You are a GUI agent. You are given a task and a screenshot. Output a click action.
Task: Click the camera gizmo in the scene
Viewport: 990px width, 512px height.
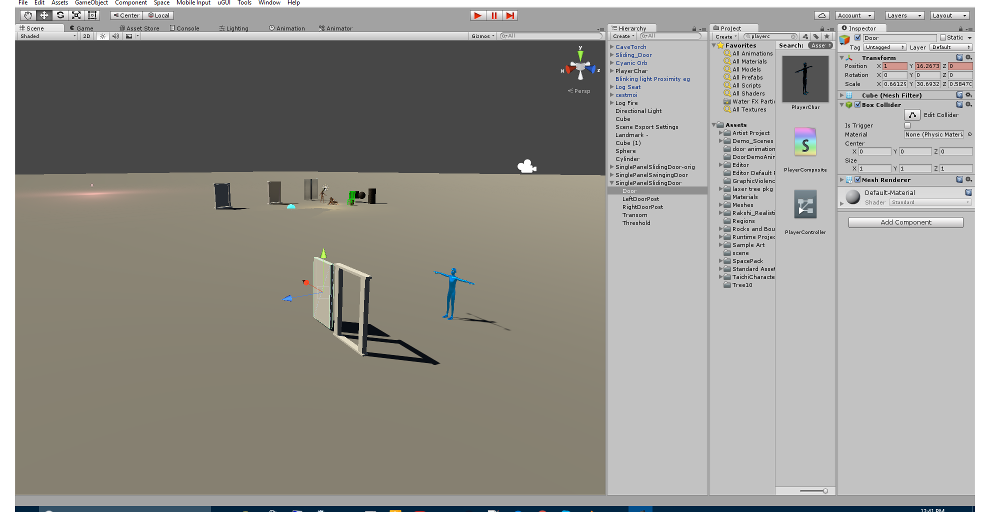click(527, 167)
